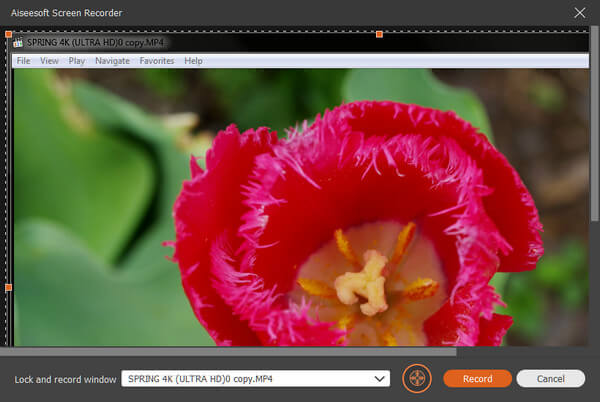Image resolution: width=600 pixels, height=402 pixels.
Task: Click the media player icon before SPRING 4K title
Action: click(17, 44)
